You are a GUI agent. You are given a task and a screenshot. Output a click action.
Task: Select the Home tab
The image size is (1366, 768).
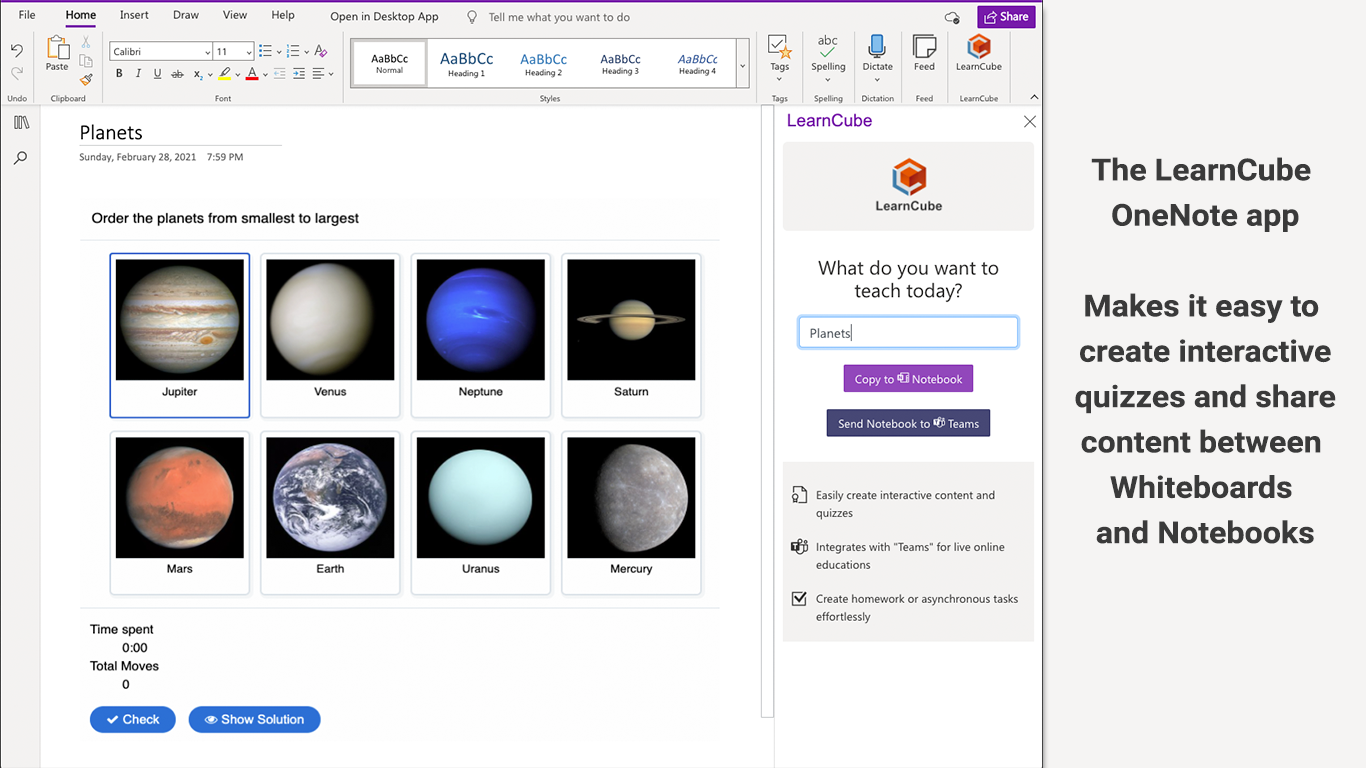(81, 15)
